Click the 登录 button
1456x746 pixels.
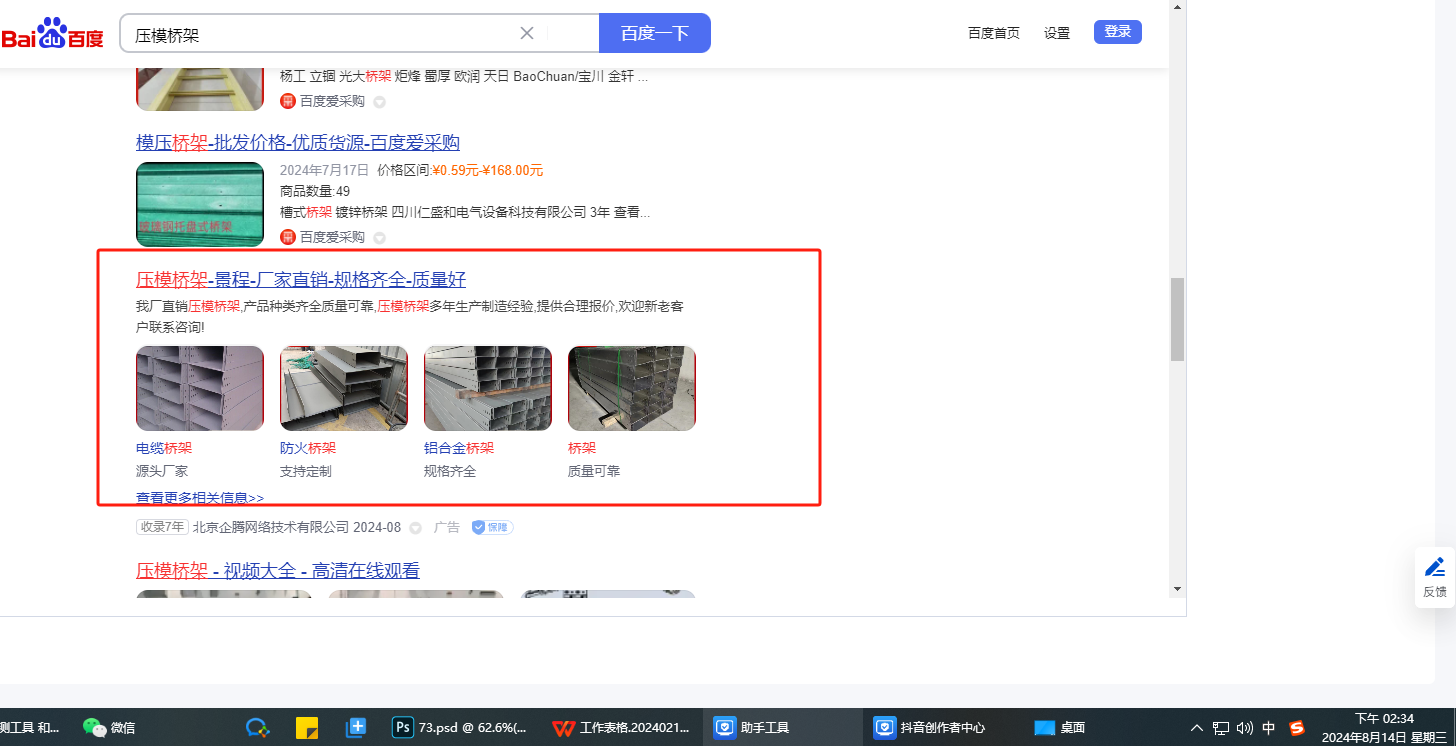click(x=1118, y=32)
